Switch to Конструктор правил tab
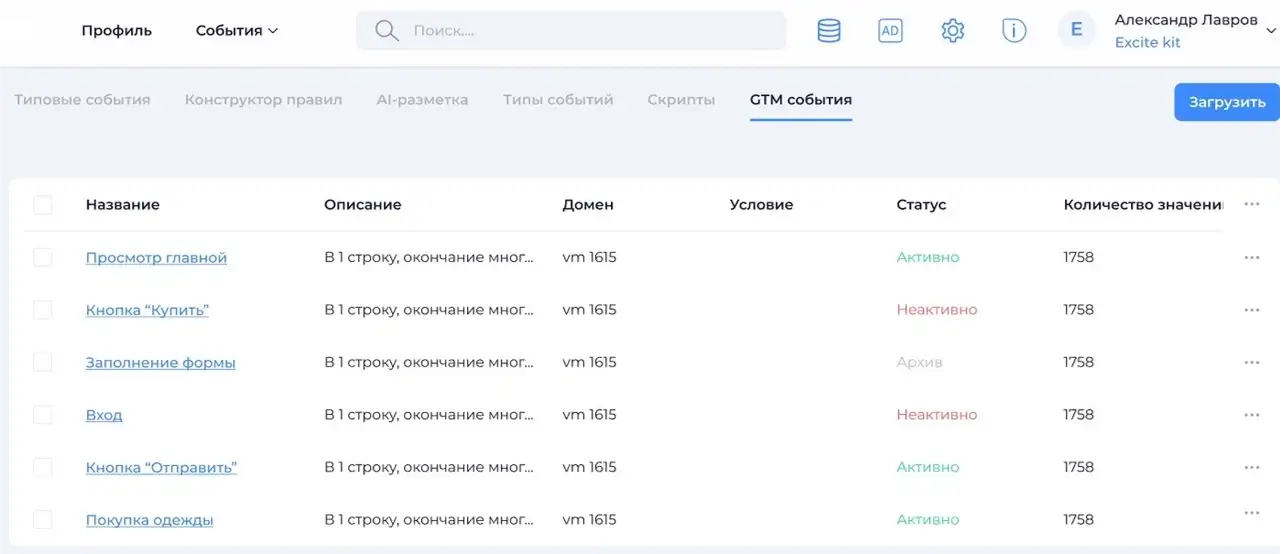Viewport: 1281px width, 554px height. 263,100
